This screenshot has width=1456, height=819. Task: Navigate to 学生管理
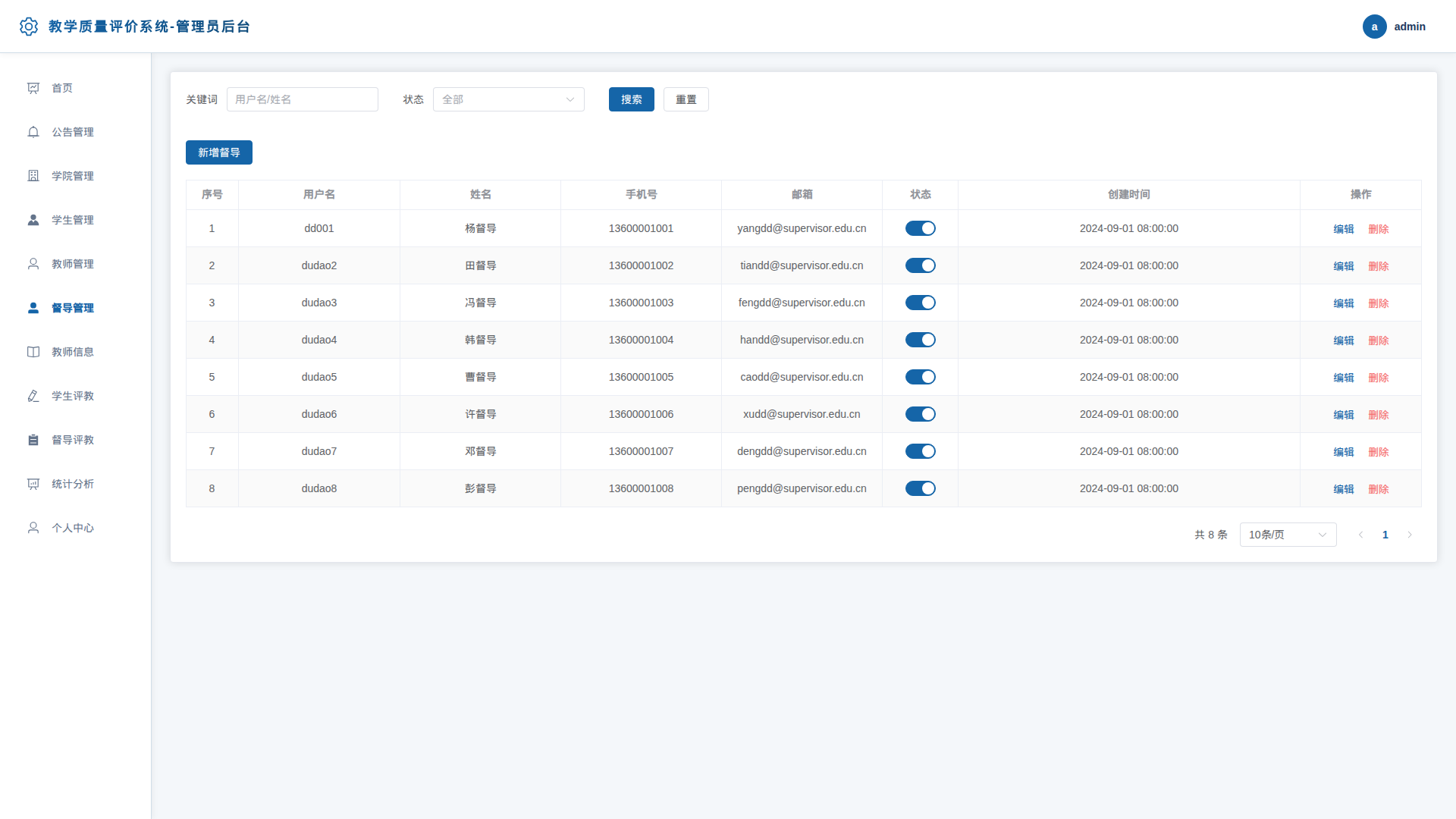75,220
